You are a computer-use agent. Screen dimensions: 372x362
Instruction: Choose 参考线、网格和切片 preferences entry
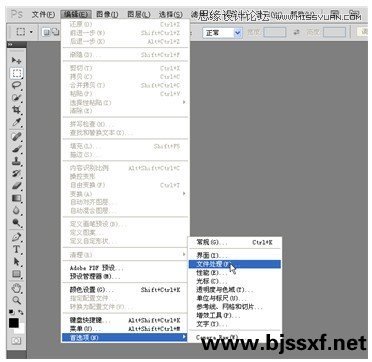pyautogui.click(x=235, y=307)
